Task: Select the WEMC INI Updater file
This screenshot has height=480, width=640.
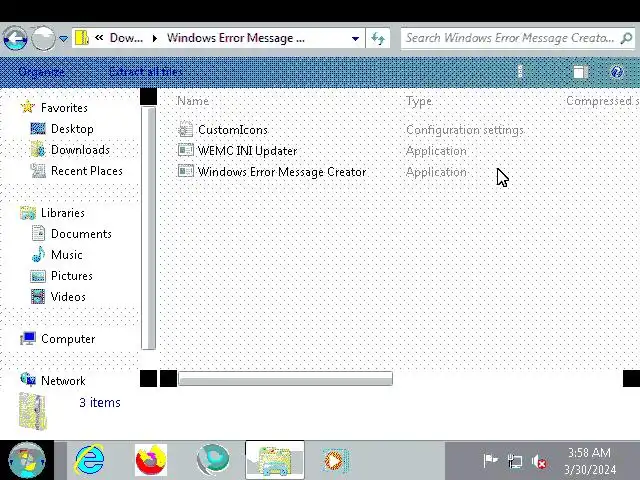Action: click(x=247, y=151)
